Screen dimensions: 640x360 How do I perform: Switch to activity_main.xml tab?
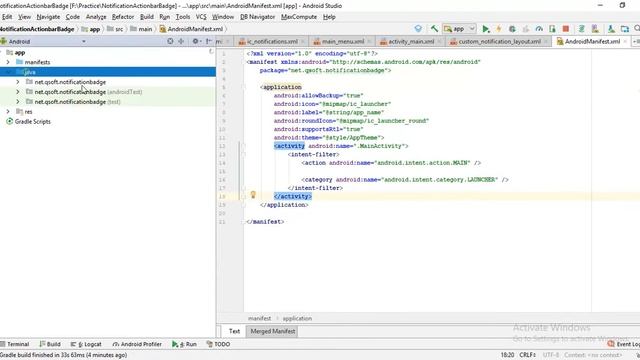[411, 42]
